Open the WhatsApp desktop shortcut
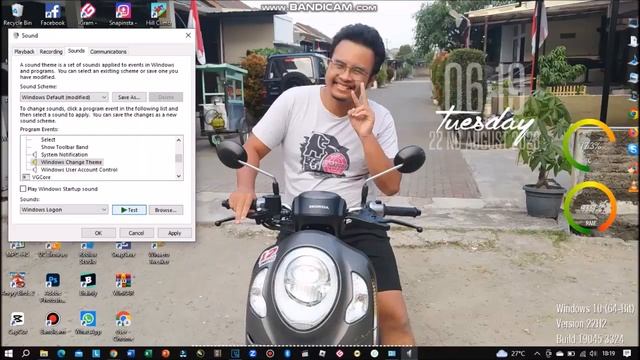 point(88,323)
